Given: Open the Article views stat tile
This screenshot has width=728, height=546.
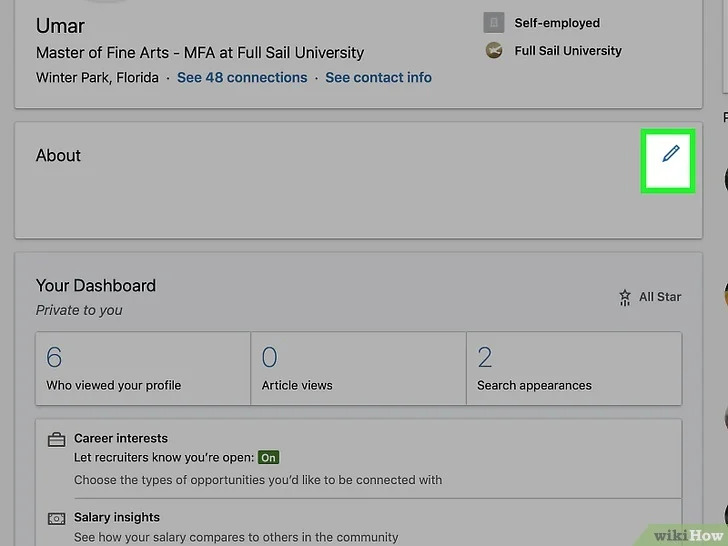Looking at the screenshot, I should (358, 368).
